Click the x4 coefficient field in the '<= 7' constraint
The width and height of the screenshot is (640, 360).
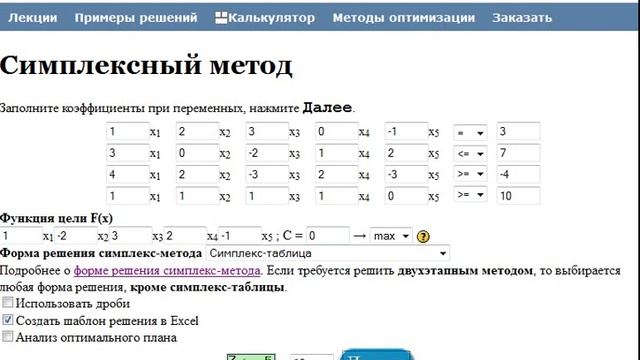coord(337,153)
